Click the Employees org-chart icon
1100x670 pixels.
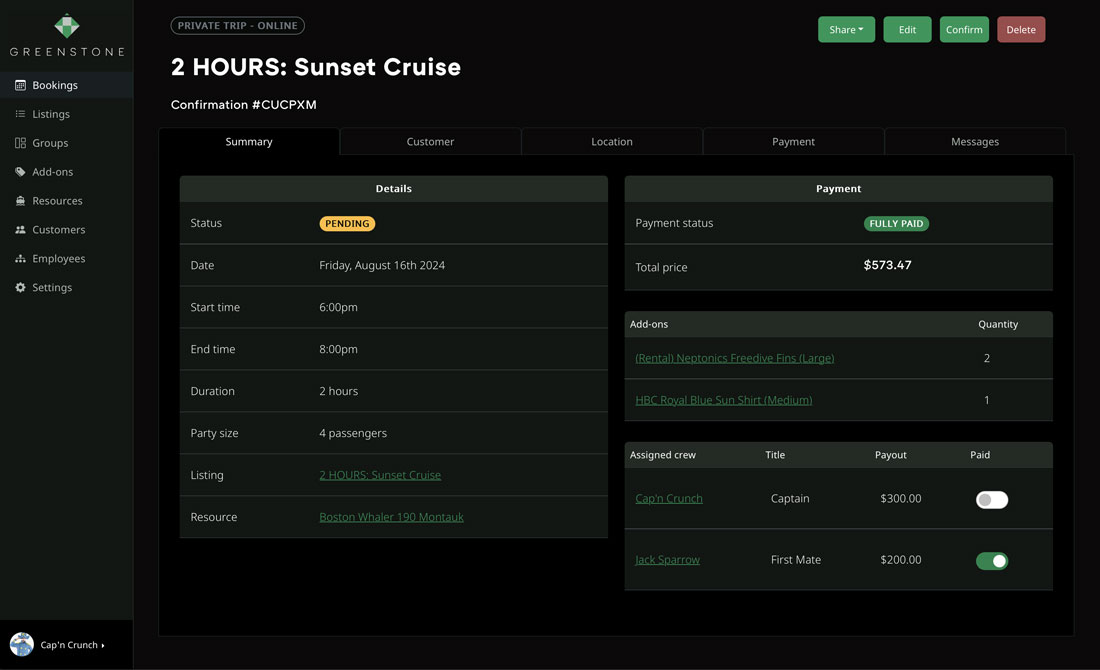(21, 259)
